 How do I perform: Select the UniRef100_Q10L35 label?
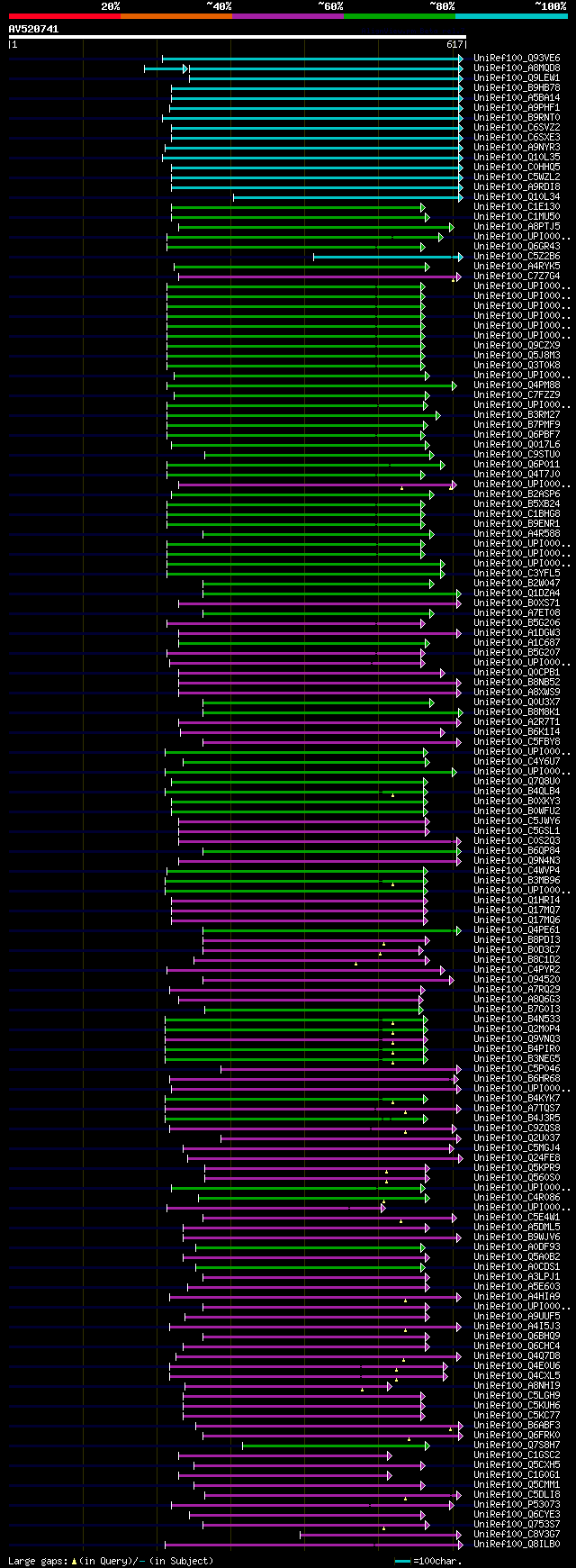[517, 158]
